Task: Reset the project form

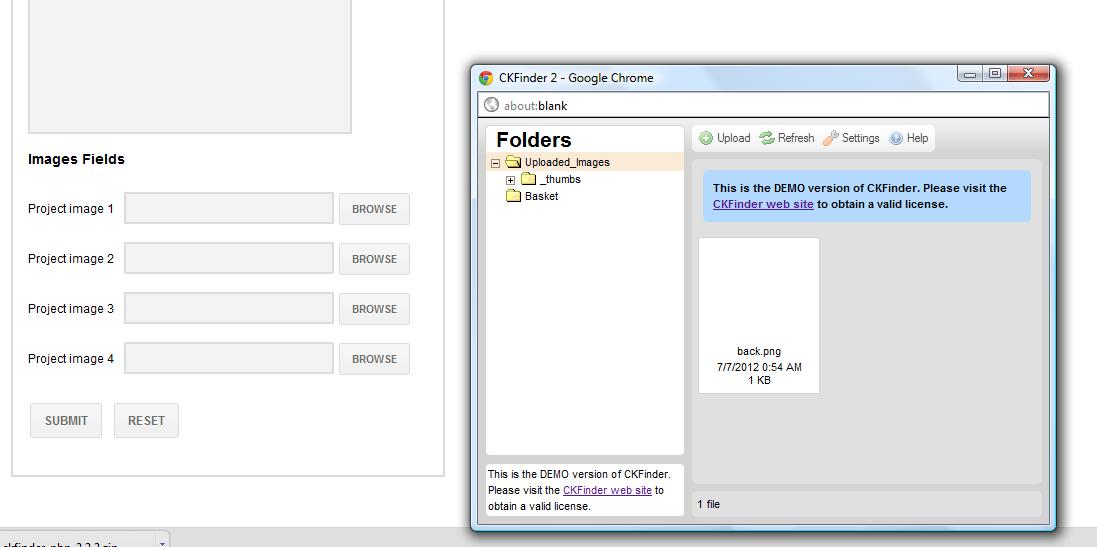Action: (146, 420)
